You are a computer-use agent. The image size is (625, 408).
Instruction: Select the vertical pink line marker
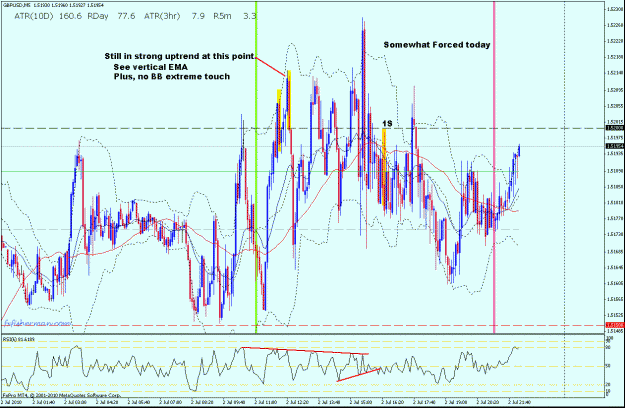pyautogui.click(x=494, y=167)
